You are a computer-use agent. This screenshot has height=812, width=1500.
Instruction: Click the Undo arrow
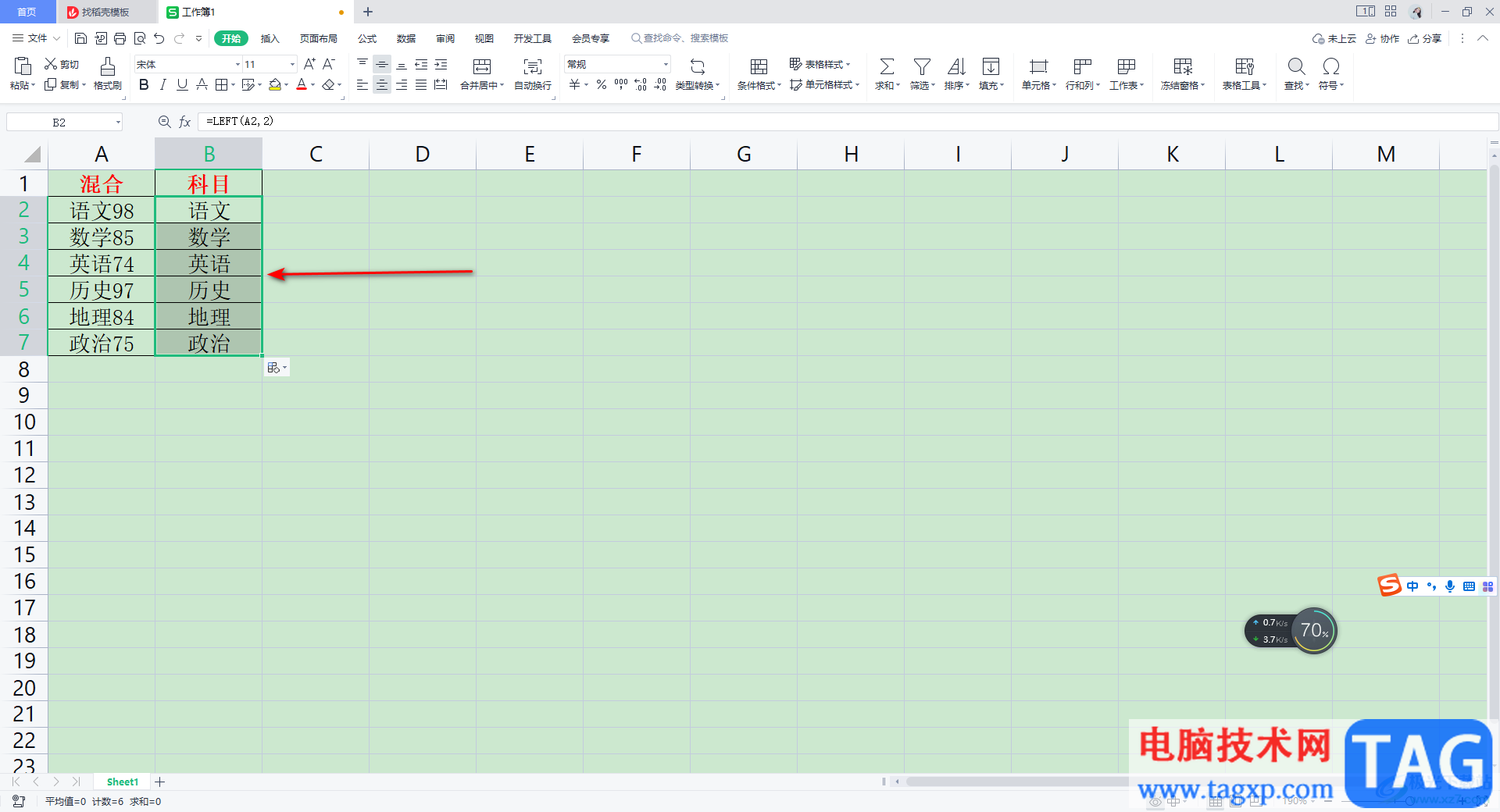tap(159, 38)
